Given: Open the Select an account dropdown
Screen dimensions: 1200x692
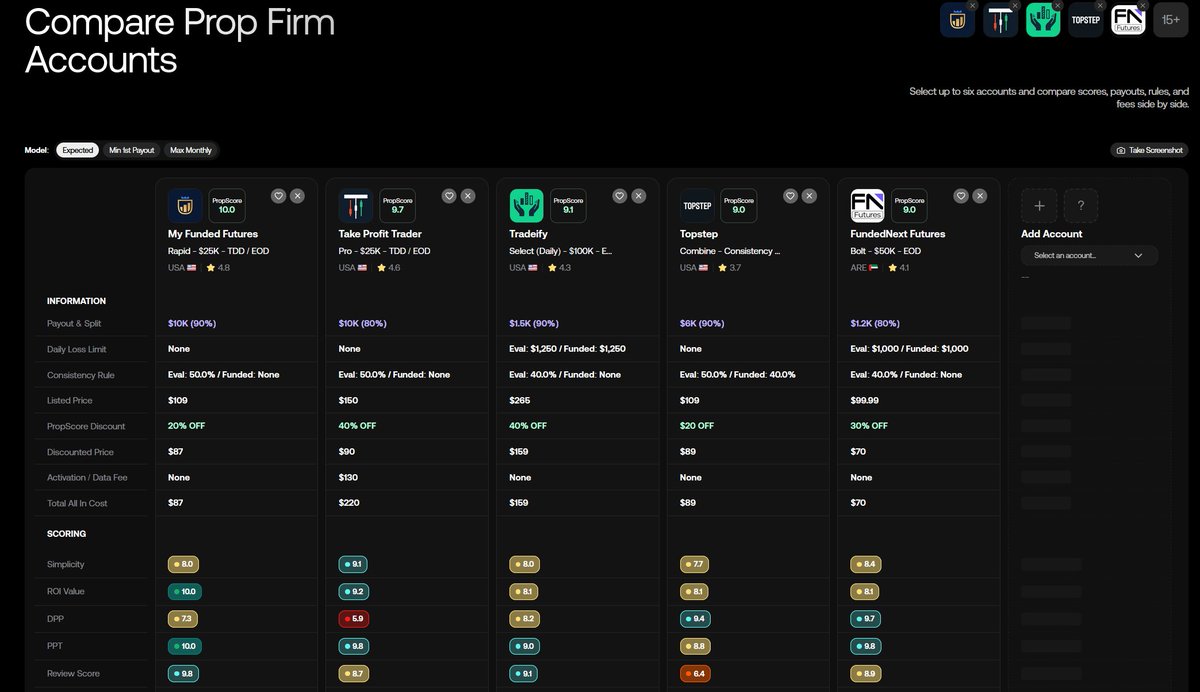Looking at the screenshot, I should coord(1089,256).
